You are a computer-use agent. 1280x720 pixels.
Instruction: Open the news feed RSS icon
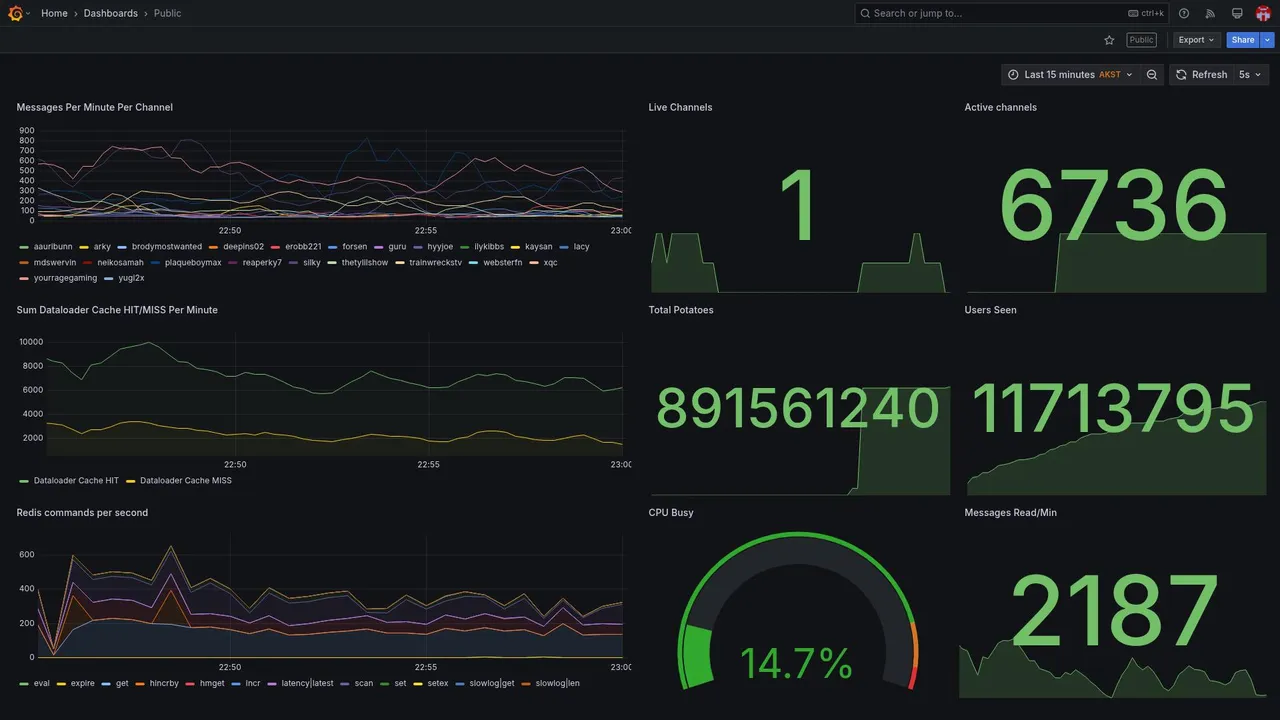coord(1210,13)
